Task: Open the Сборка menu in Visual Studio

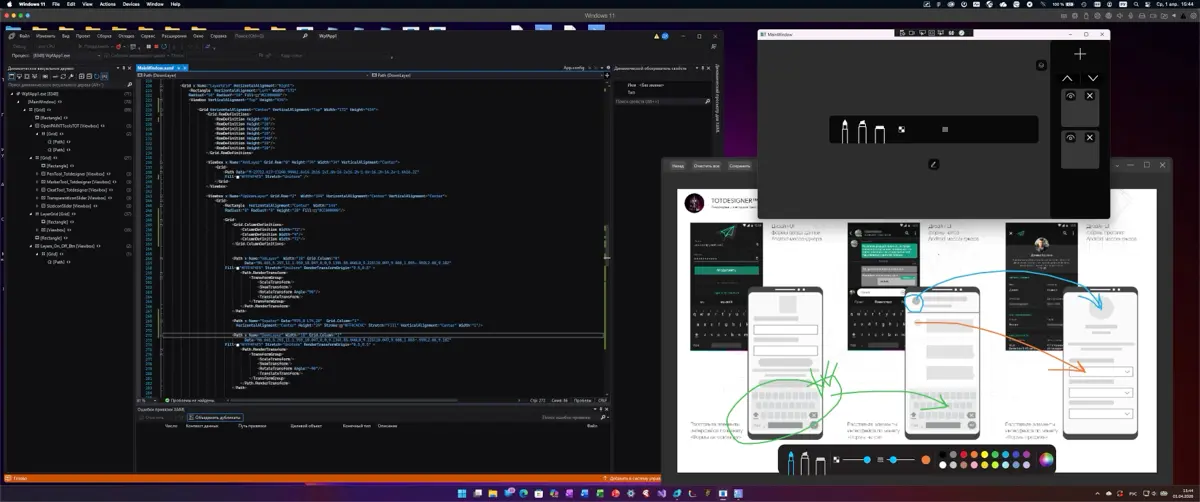Action: (x=104, y=36)
